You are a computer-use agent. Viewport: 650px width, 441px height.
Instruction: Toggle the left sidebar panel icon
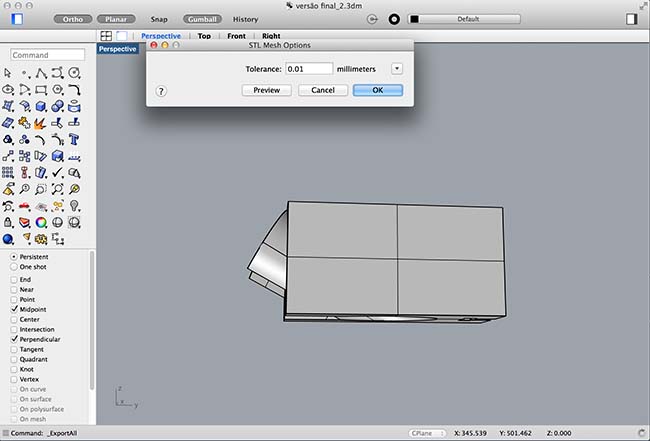[x=17, y=19]
